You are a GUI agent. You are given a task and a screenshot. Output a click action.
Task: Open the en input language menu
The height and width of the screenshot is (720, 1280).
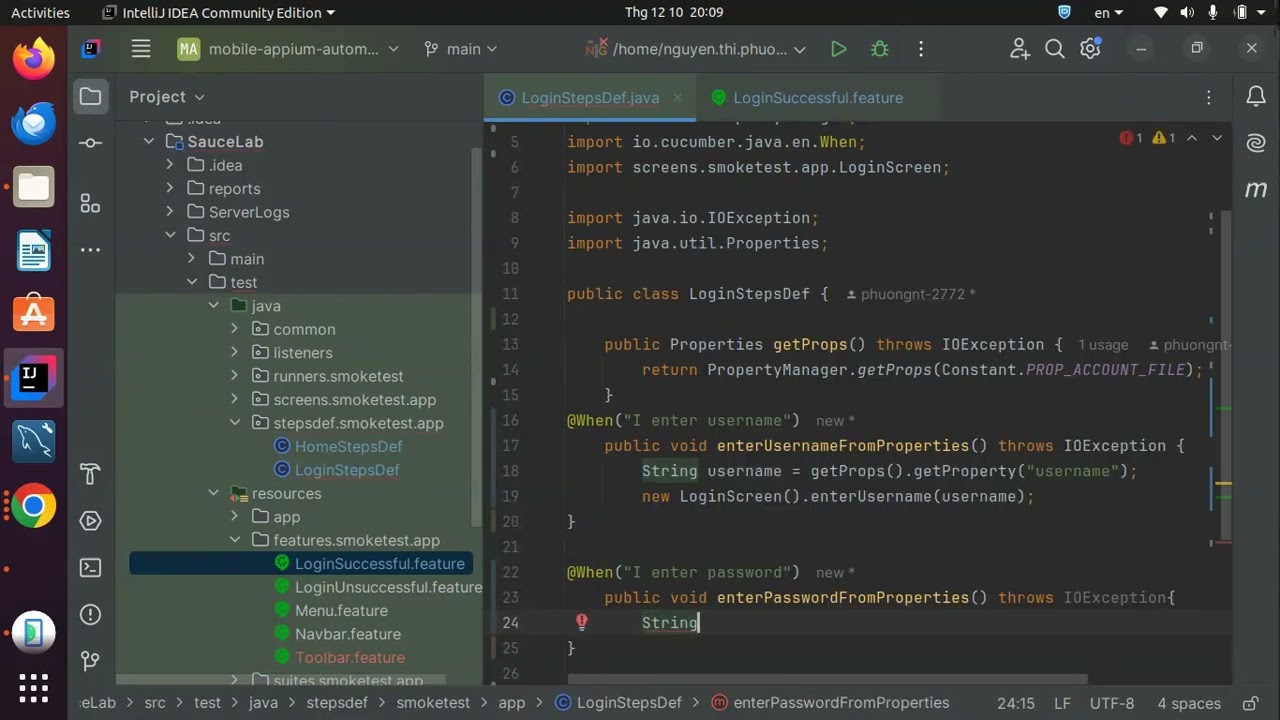coord(1108,12)
